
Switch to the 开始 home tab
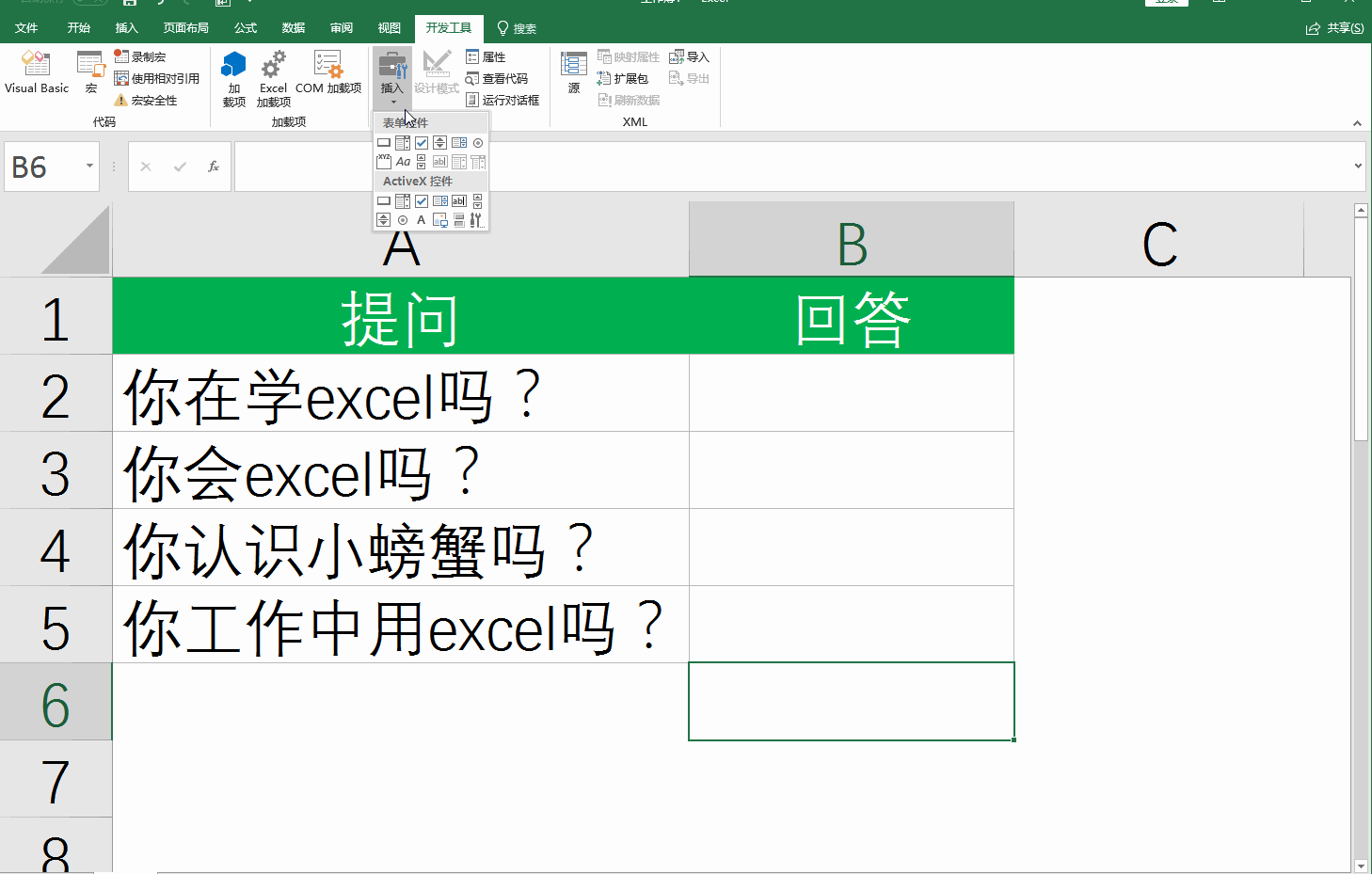tap(79, 28)
